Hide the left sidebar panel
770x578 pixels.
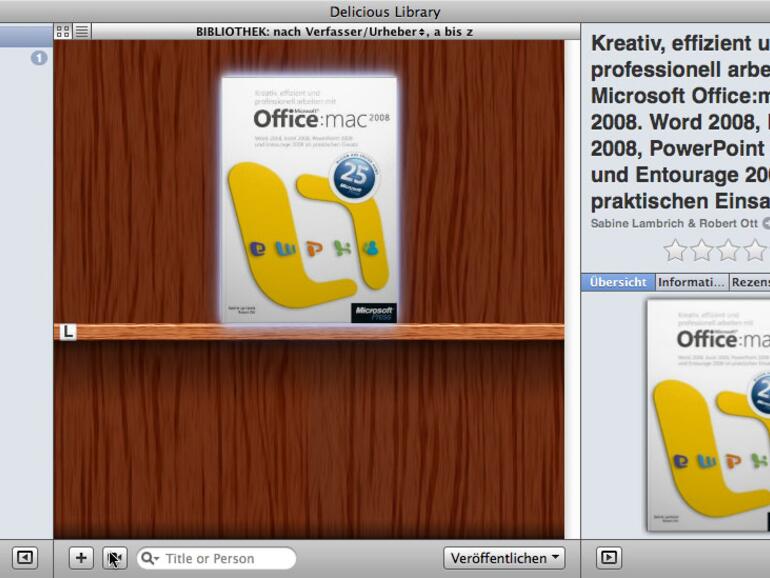pos(25,558)
